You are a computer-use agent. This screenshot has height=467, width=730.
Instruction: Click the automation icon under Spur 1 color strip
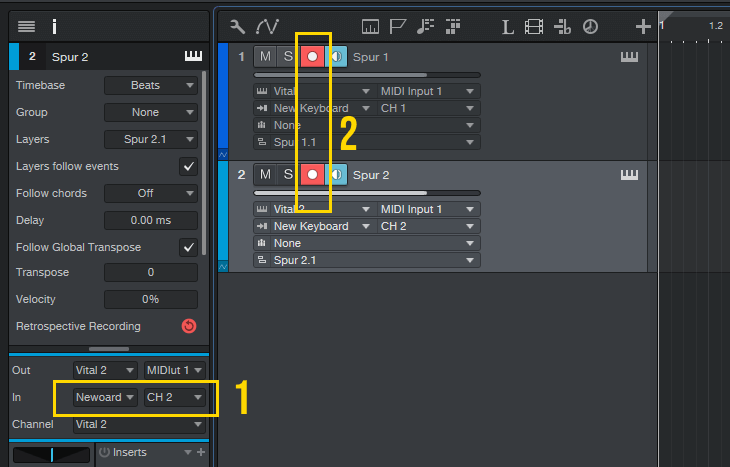pyautogui.click(x=223, y=154)
